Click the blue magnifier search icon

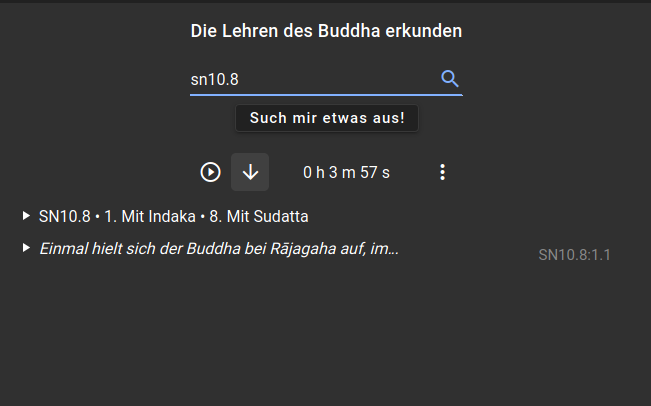pos(450,79)
